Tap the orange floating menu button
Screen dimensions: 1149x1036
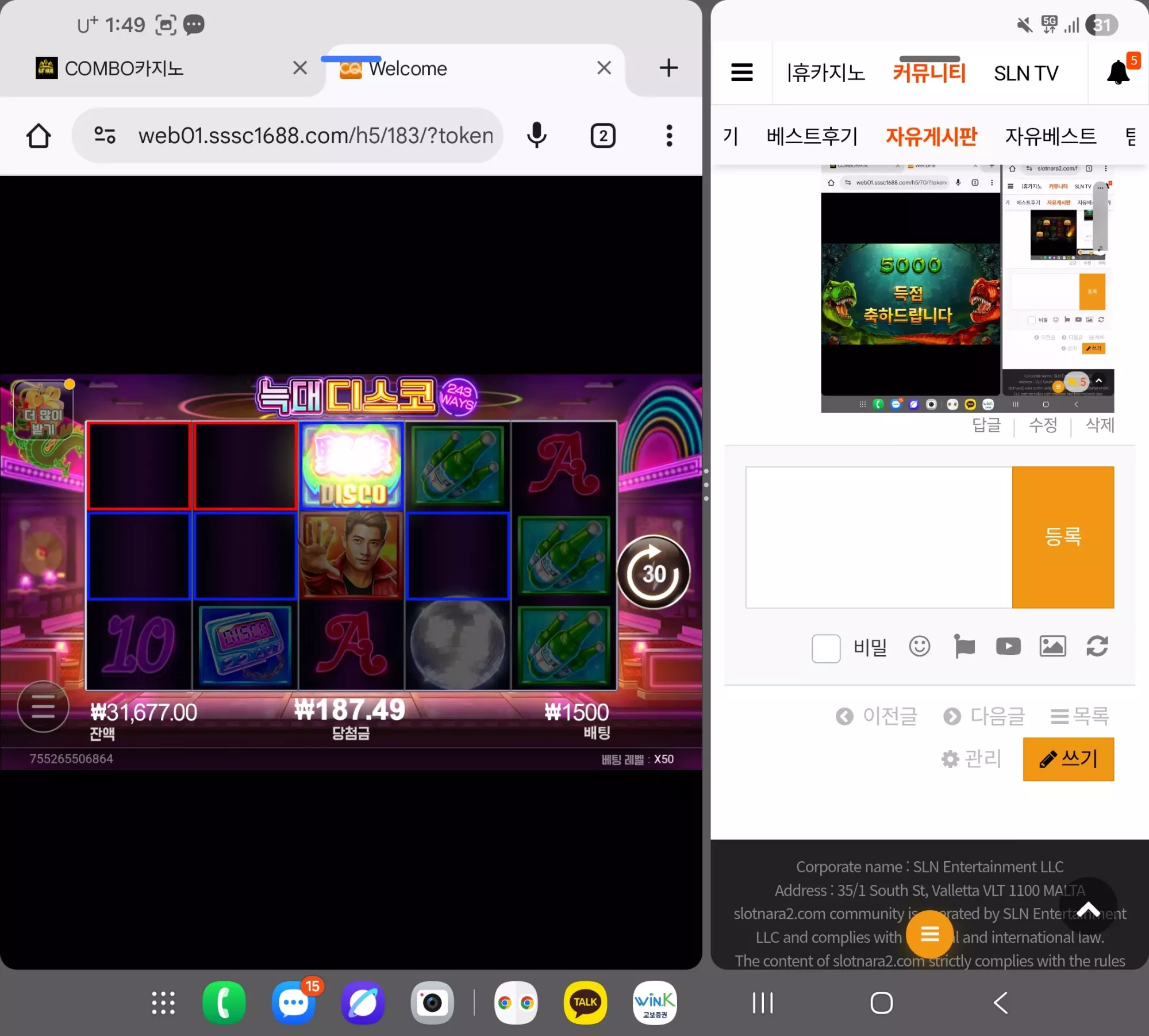click(929, 934)
